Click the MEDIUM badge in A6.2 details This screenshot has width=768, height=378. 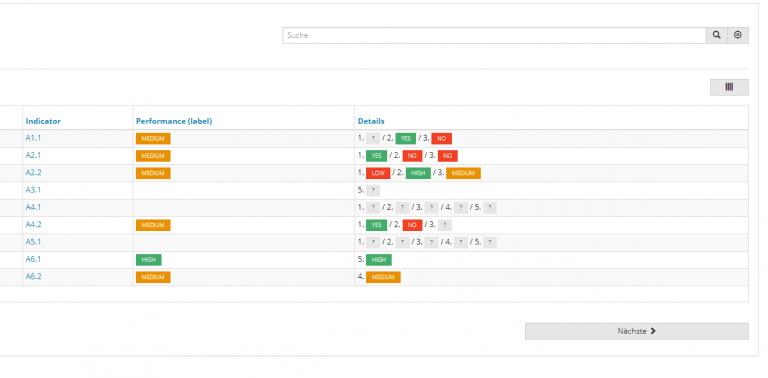pyautogui.click(x=383, y=277)
